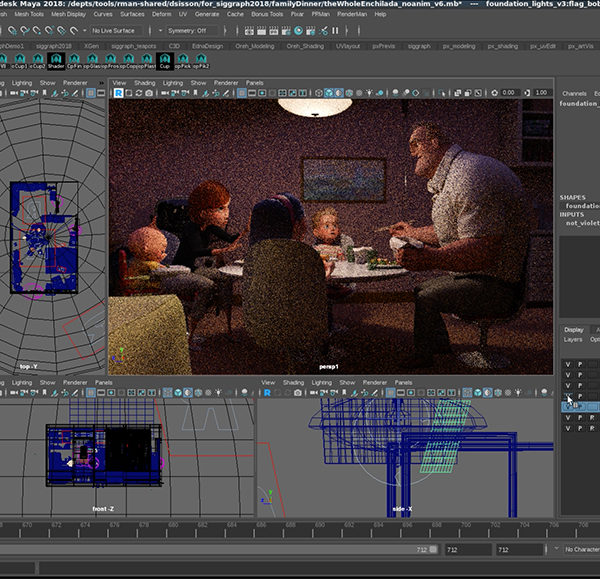This screenshot has width=600, height=579.
Task: Click the RenderMan viewport render icon in persp1 panel
Action: (x=118, y=93)
